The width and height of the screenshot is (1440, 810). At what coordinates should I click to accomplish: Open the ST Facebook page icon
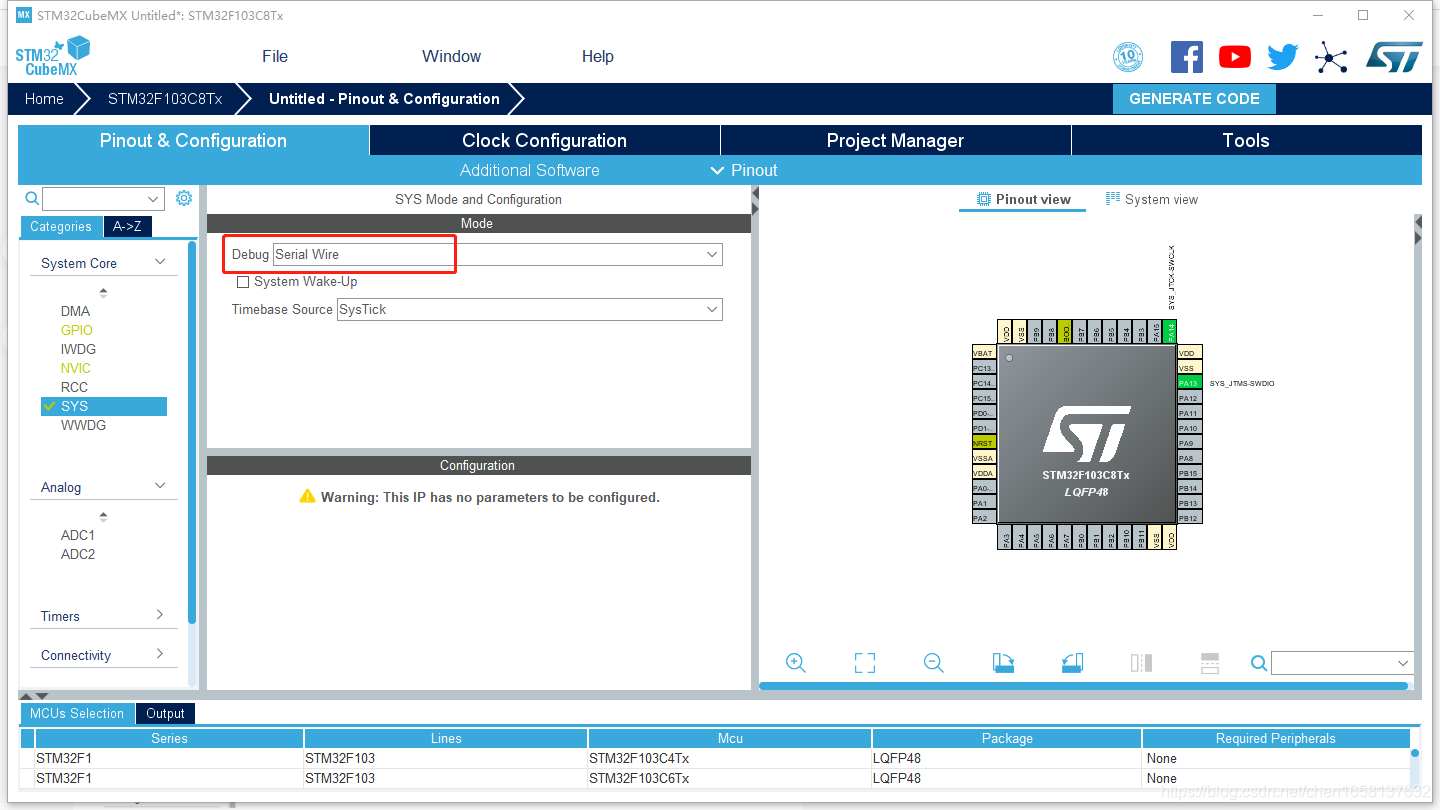tap(1187, 57)
